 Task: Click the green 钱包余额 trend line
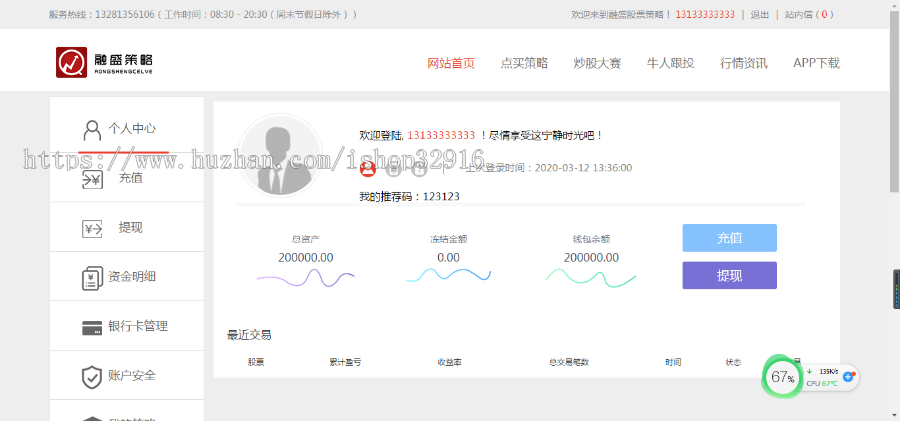[591, 277]
